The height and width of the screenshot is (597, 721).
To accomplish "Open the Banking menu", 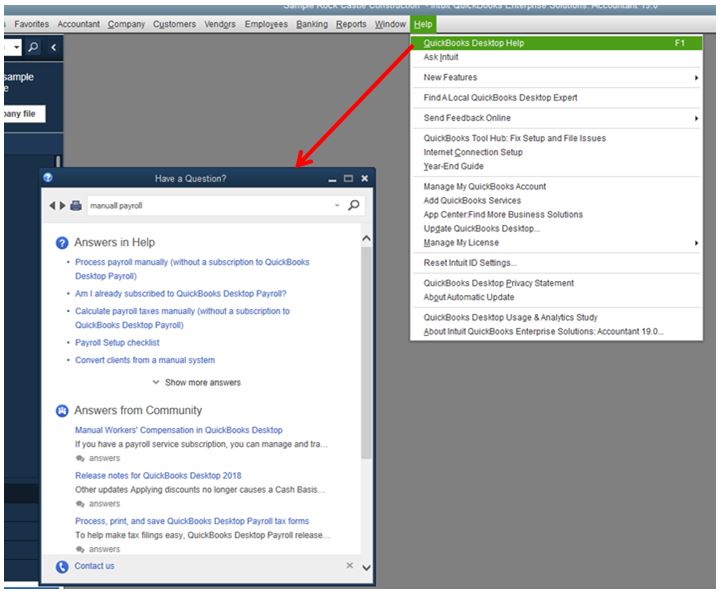I will point(312,24).
